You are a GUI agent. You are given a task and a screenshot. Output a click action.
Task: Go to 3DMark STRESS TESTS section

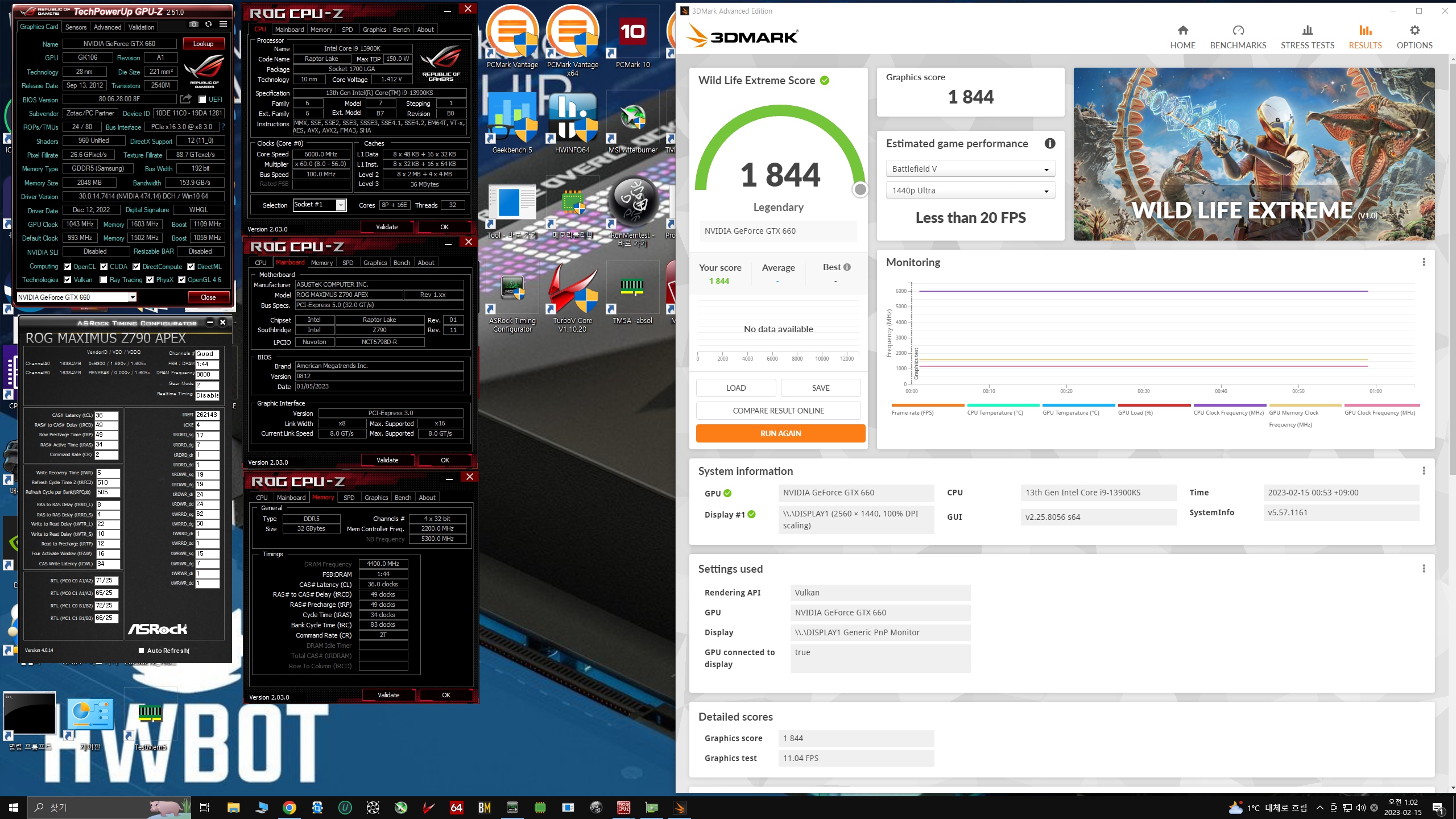pyautogui.click(x=1308, y=38)
